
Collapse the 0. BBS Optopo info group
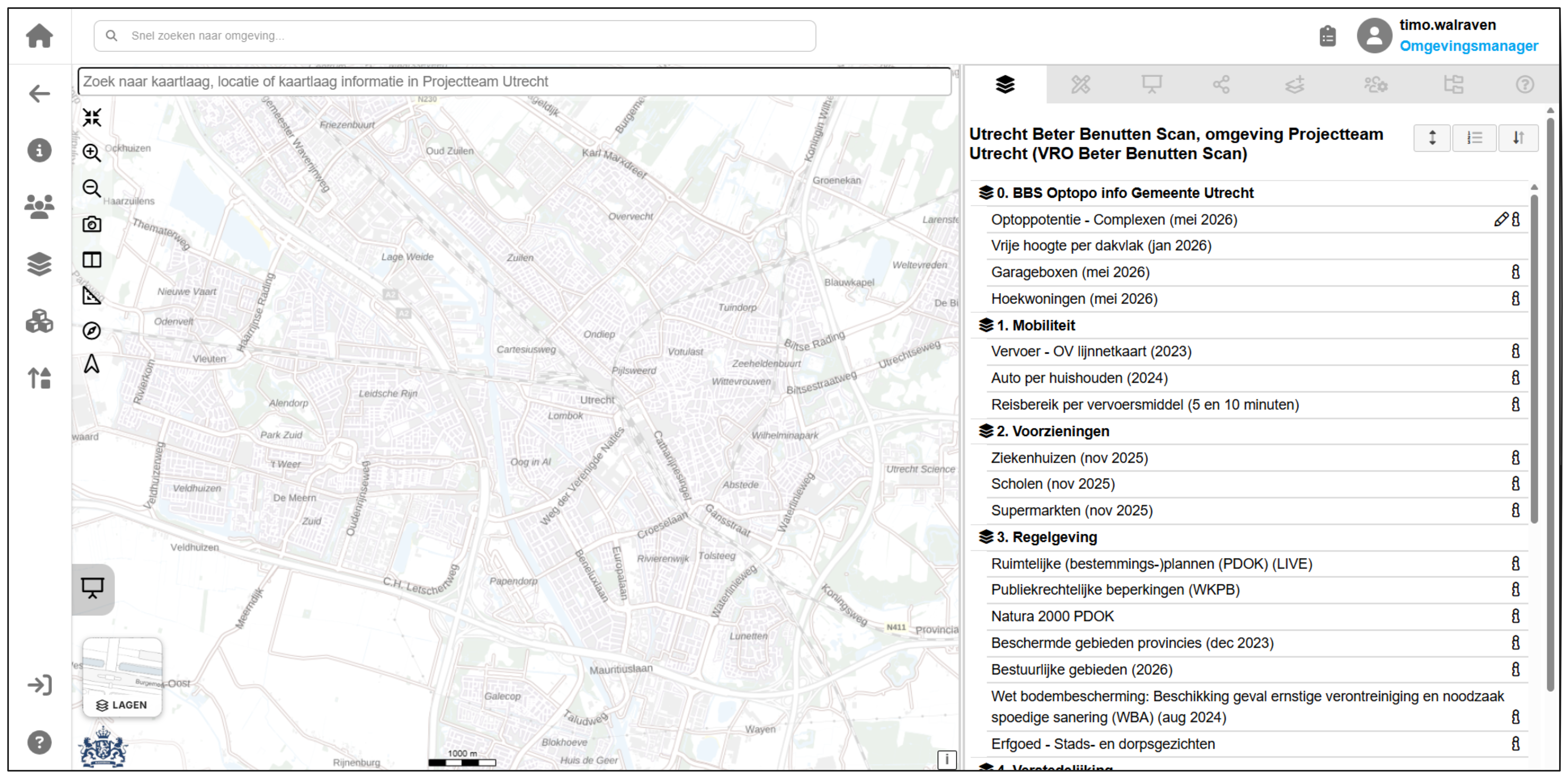point(986,193)
